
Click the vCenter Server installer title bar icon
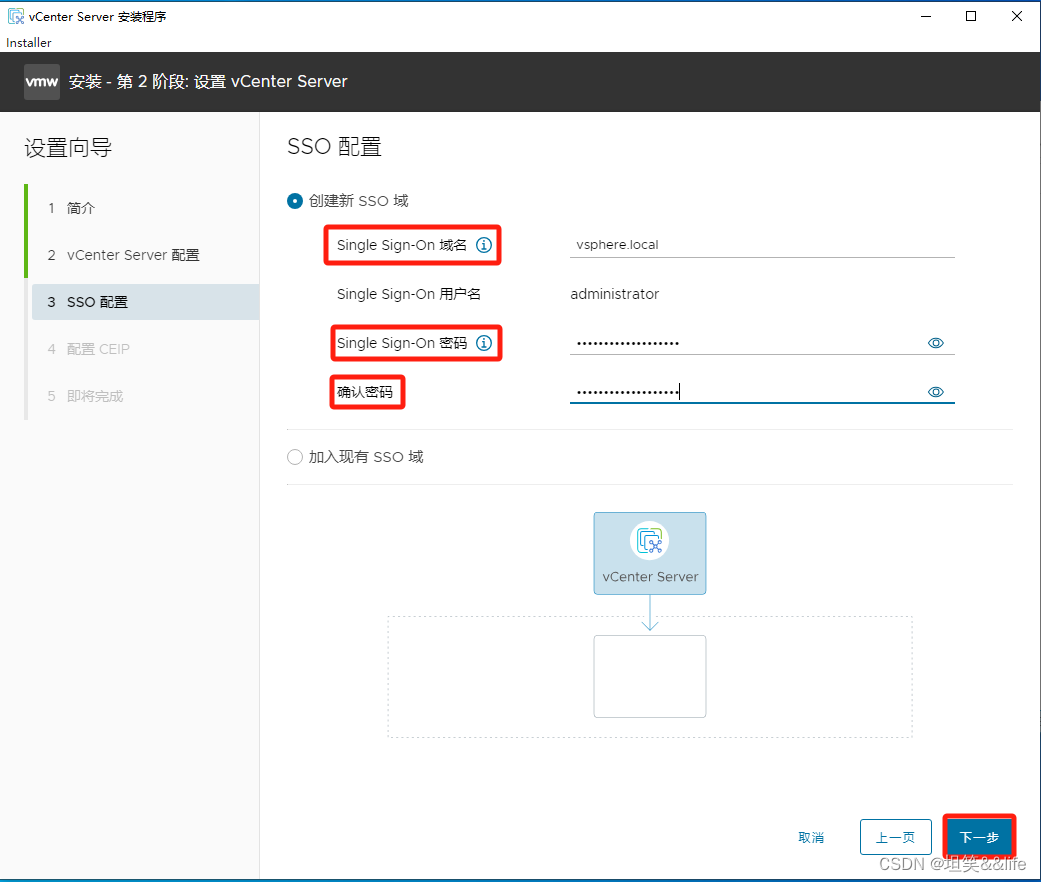16,16
